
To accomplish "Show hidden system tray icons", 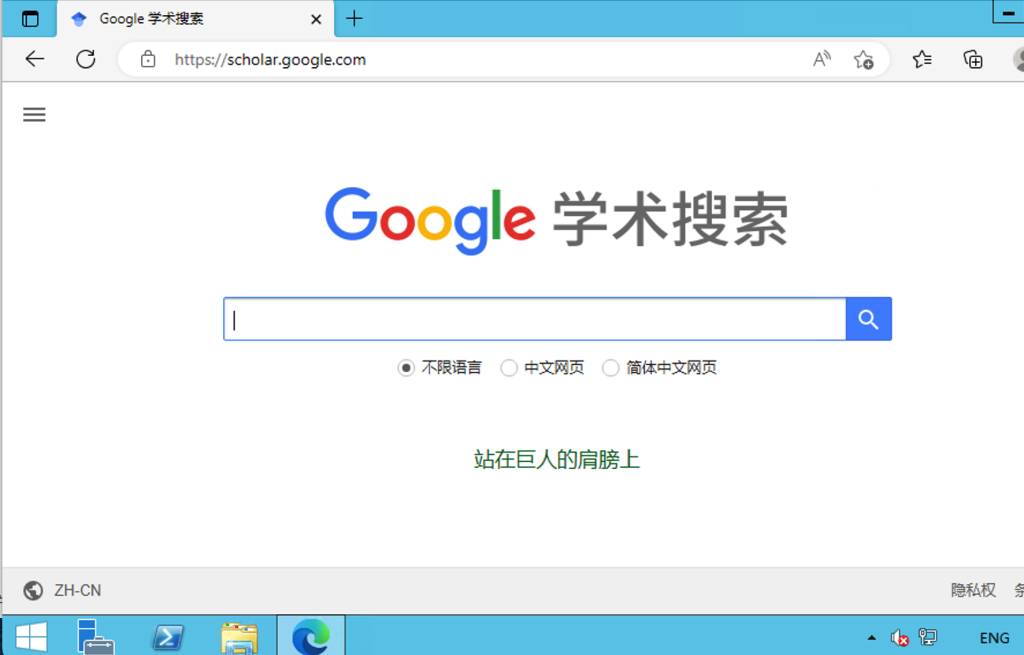I will click(x=871, y=637).
